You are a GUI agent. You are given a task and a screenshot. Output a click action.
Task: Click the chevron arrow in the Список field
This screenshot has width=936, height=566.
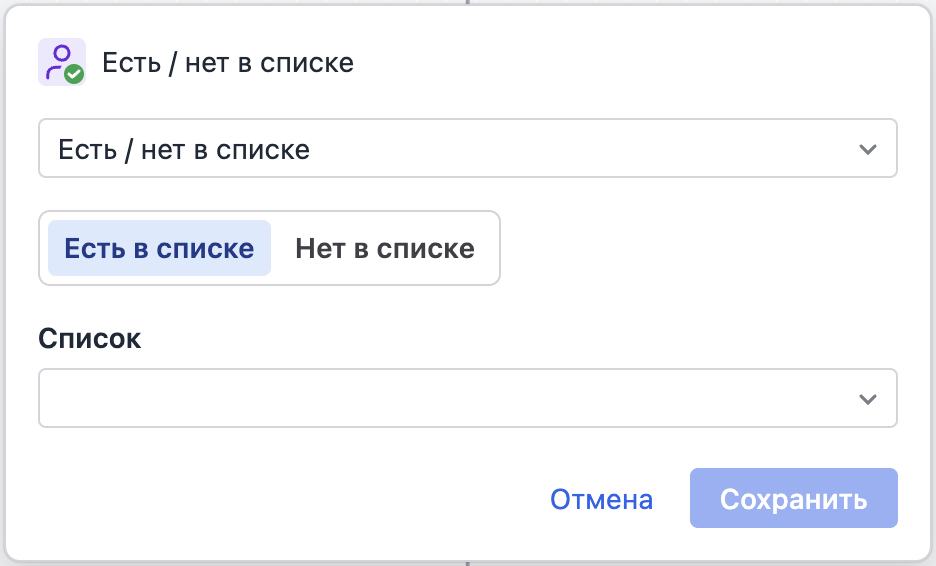[867, 399]
